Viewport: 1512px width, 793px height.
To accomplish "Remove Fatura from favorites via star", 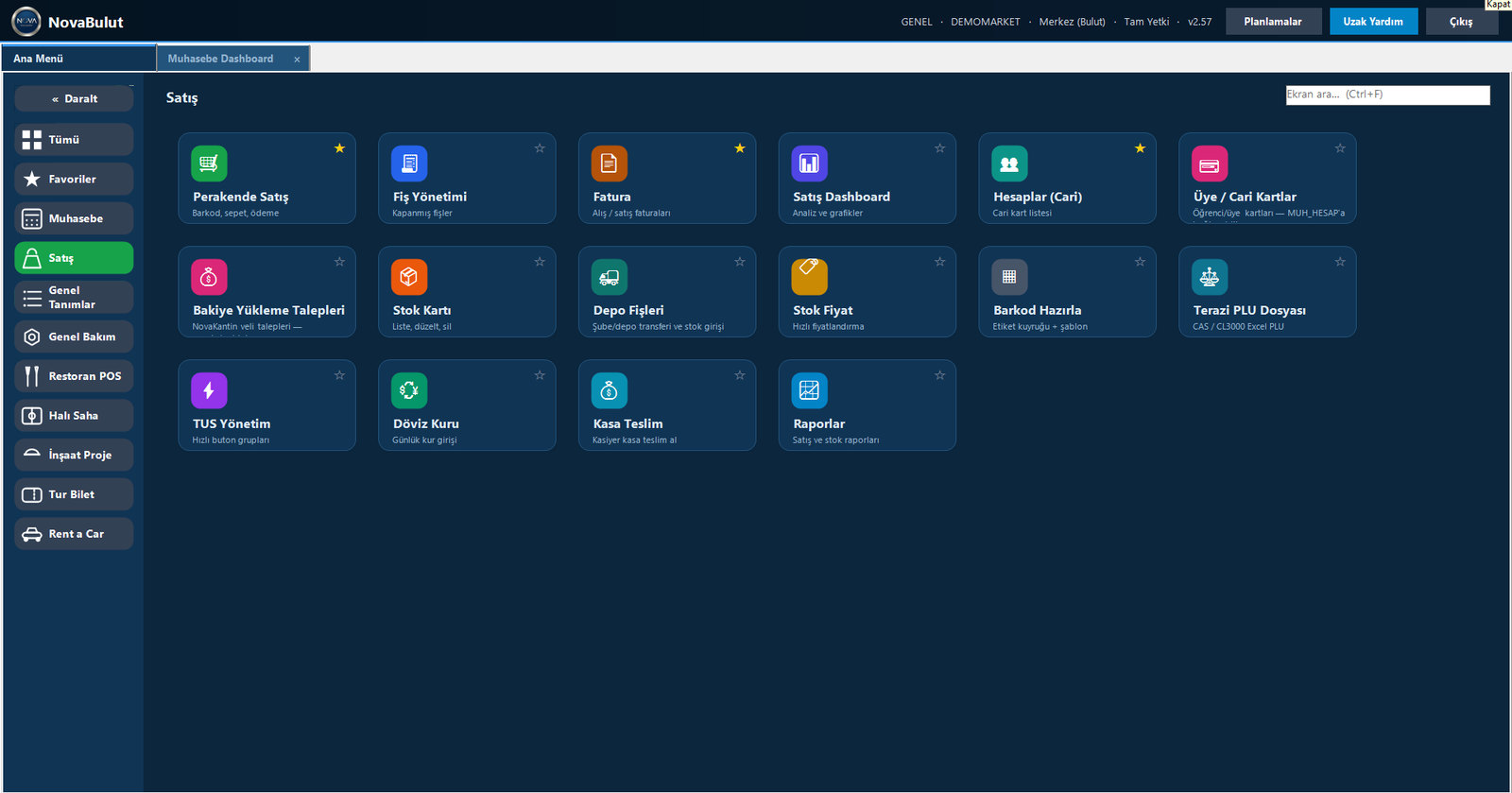I will pyautogui.click(x=740, y=148).
